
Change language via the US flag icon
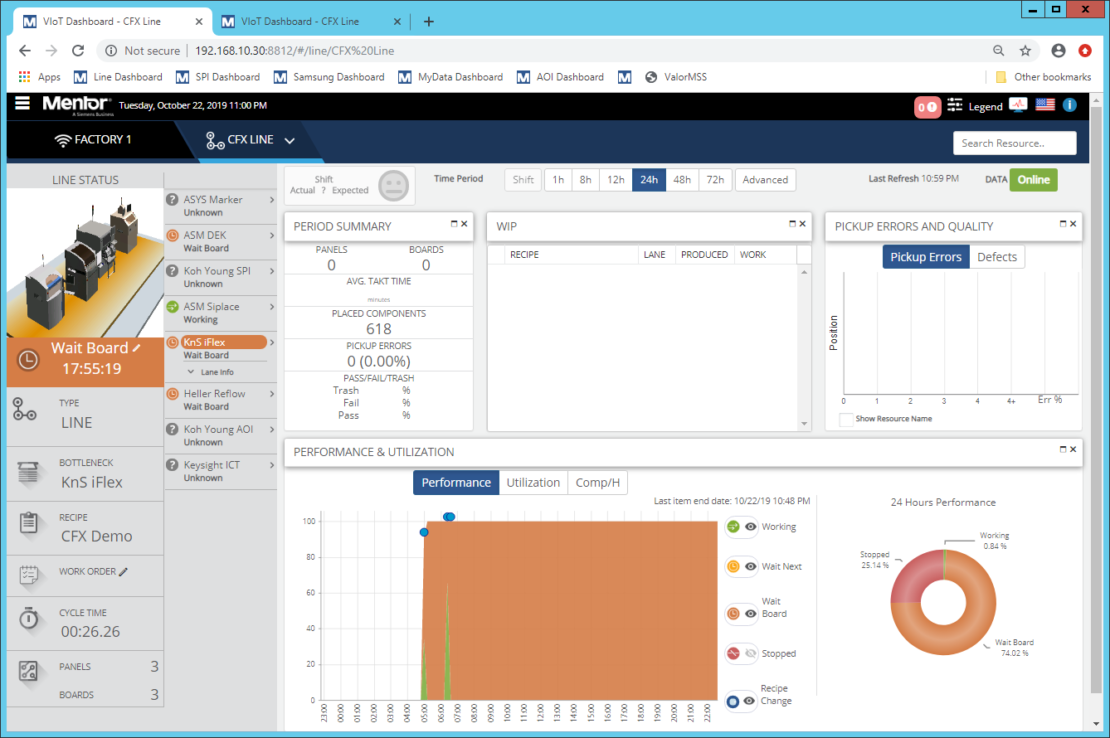[1043, 104]
